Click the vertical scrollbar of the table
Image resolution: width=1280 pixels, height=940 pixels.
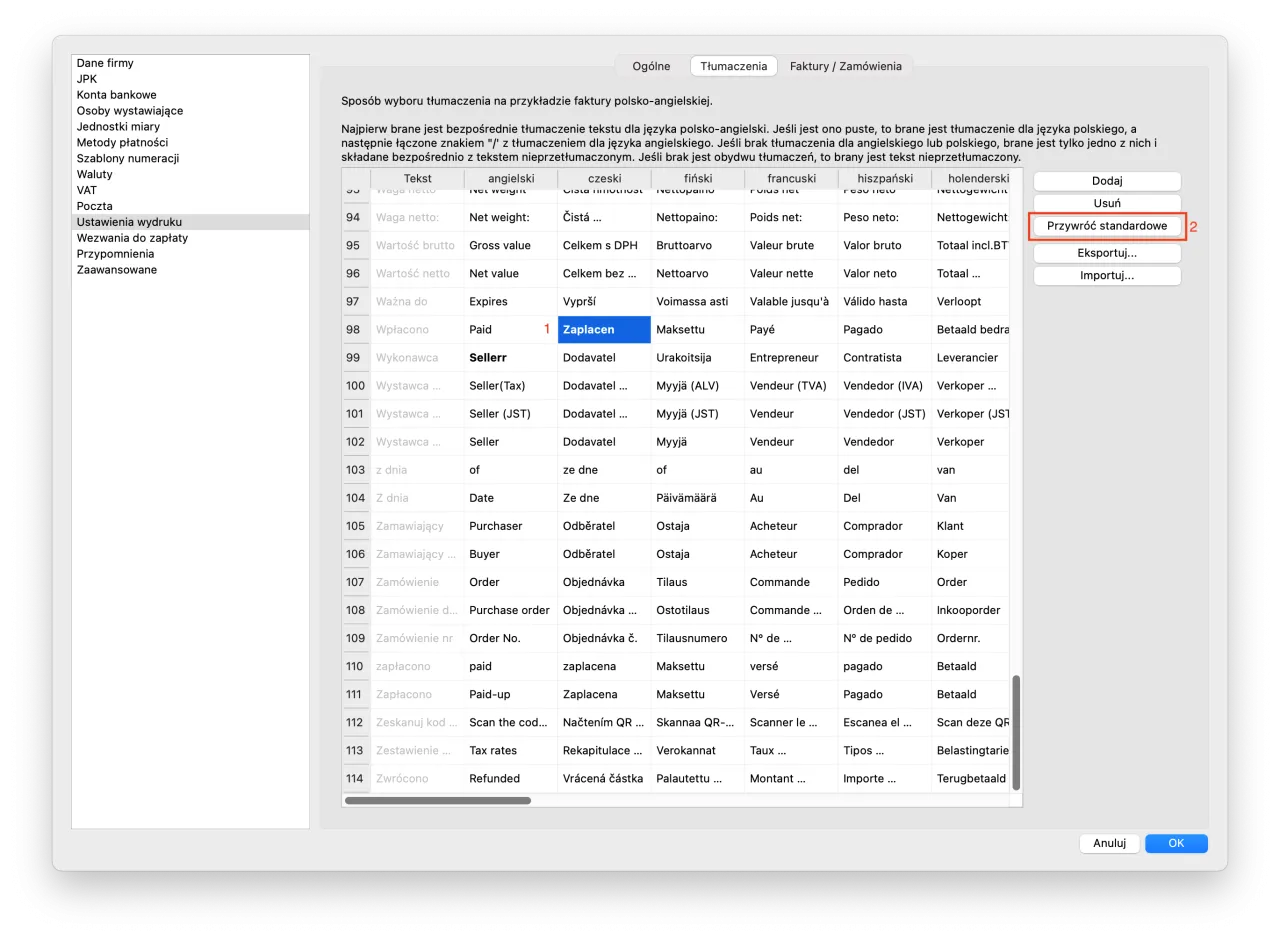point(1016,732)
